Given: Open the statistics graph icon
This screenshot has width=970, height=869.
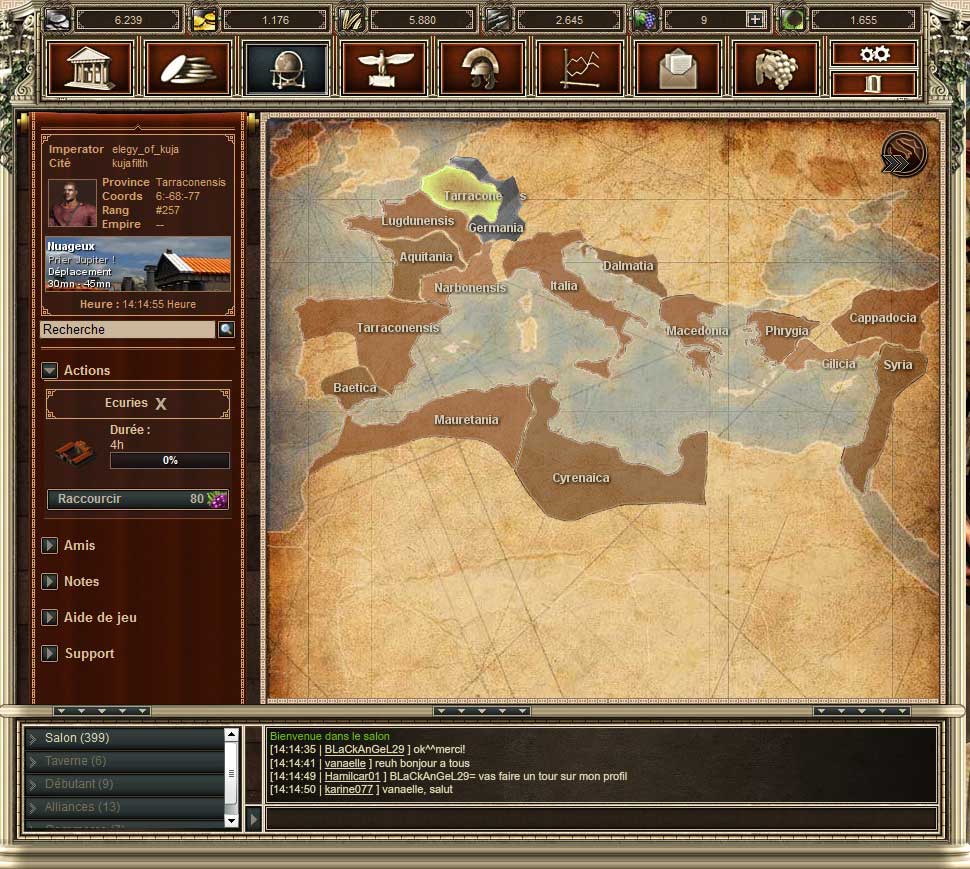Looking at the screenshot, I should click(580, 68).
